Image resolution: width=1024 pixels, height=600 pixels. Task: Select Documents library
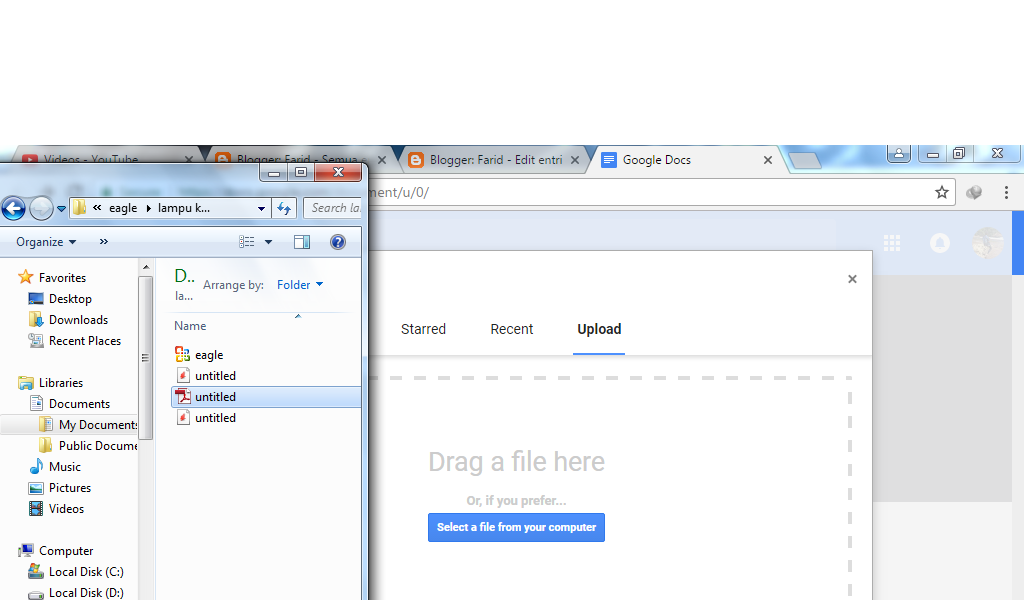click(79, 403)
